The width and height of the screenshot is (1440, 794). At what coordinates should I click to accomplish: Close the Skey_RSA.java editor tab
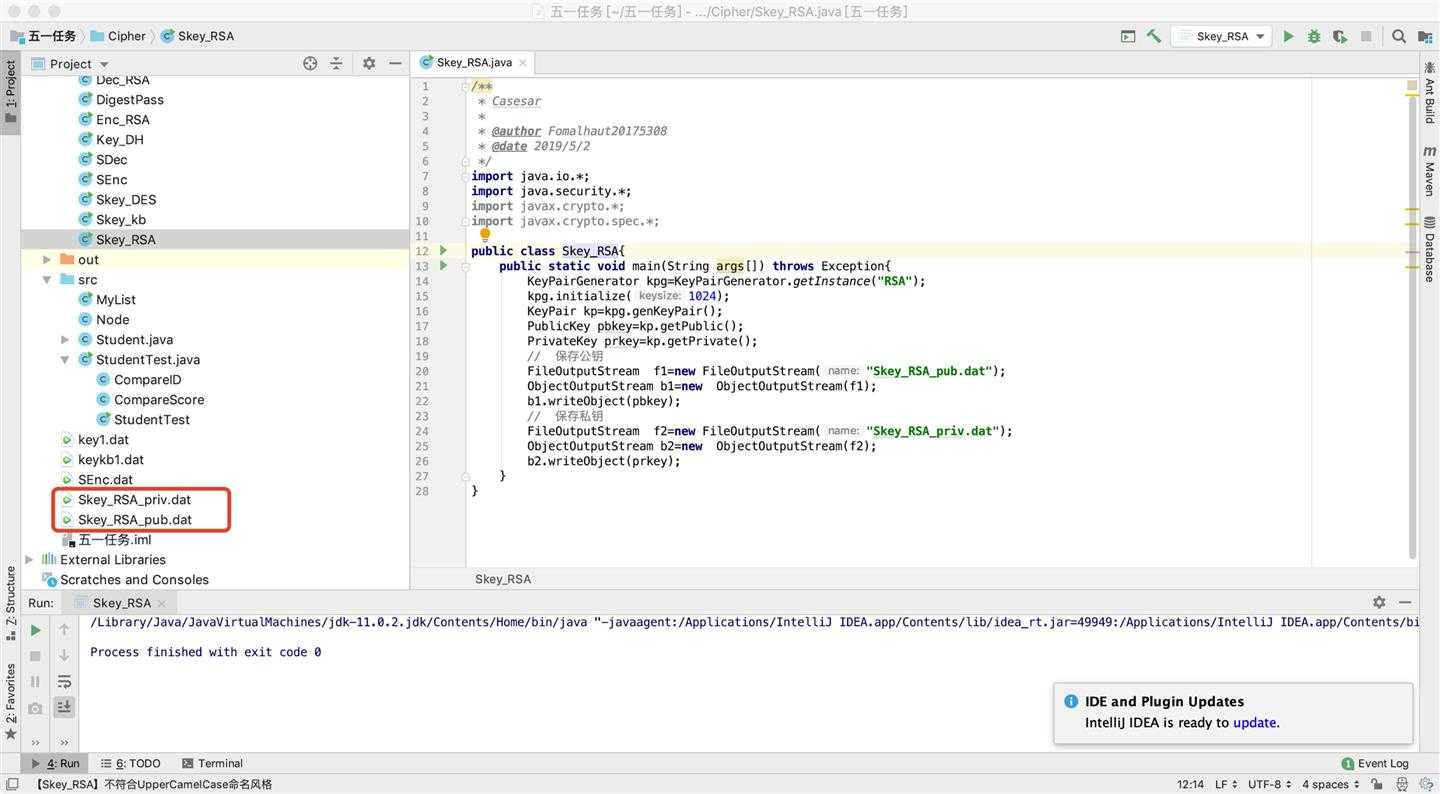click(522, 62)
